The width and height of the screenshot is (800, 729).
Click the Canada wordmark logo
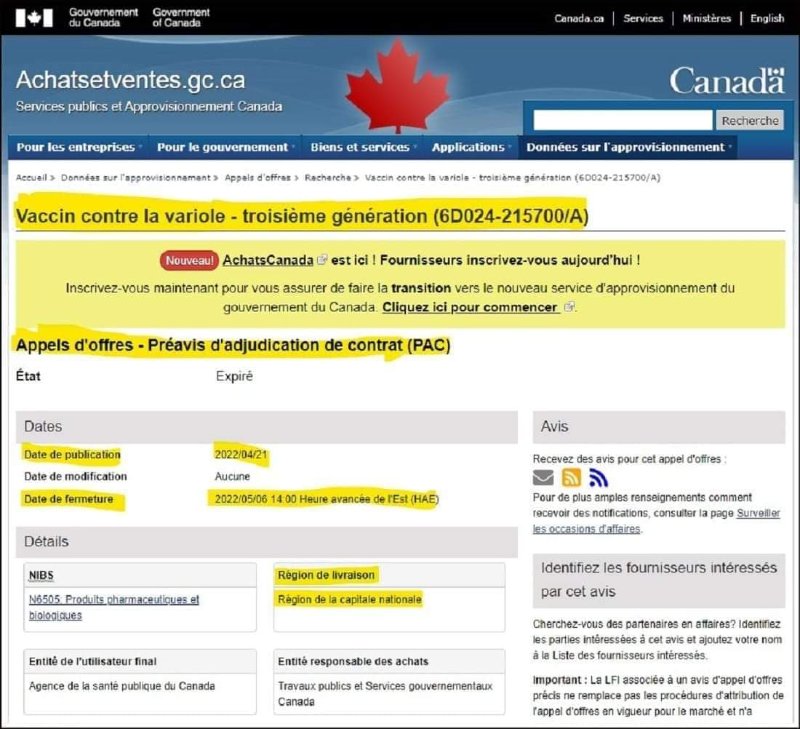pyautogui.click(x=727, y=81)
